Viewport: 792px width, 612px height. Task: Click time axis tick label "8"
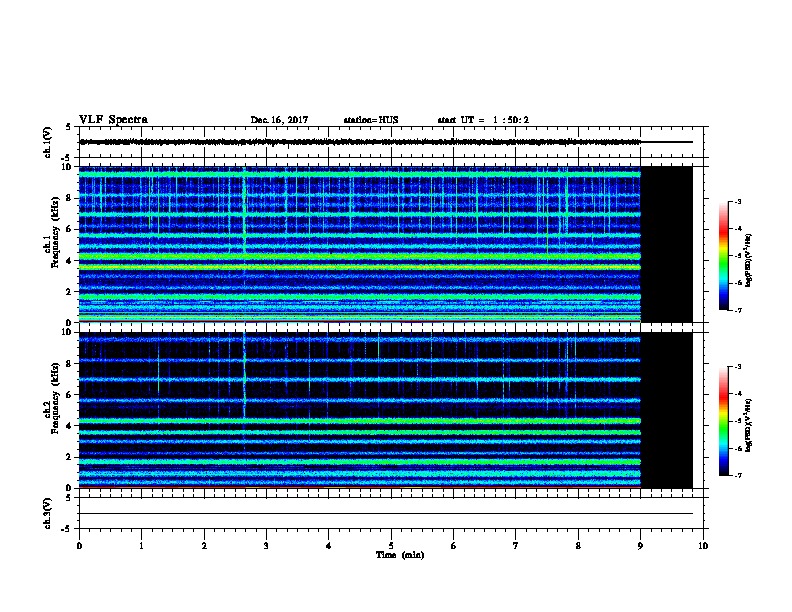[578, 546]
